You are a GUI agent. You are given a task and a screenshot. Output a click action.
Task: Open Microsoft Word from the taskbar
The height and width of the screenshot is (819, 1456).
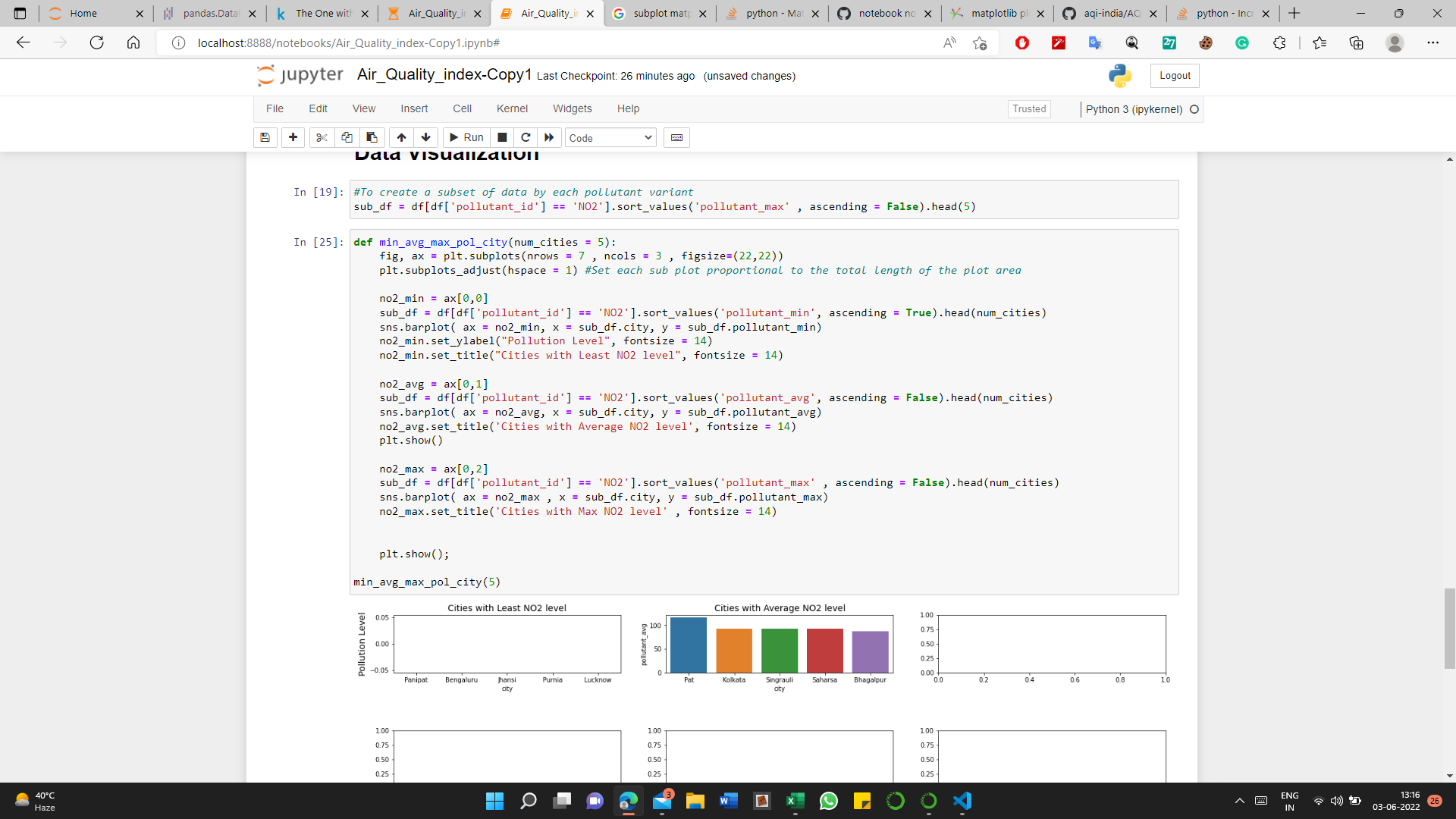[729, 801]
